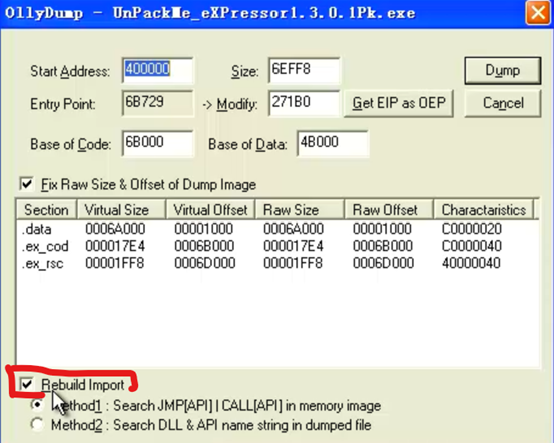Click the Cancel button

click(502, 103)
